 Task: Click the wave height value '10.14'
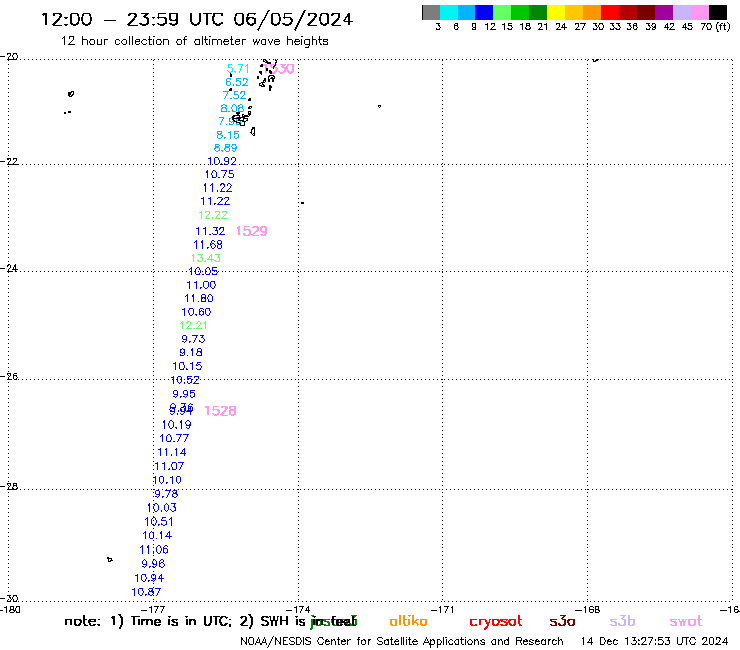(x=157, y=535)
